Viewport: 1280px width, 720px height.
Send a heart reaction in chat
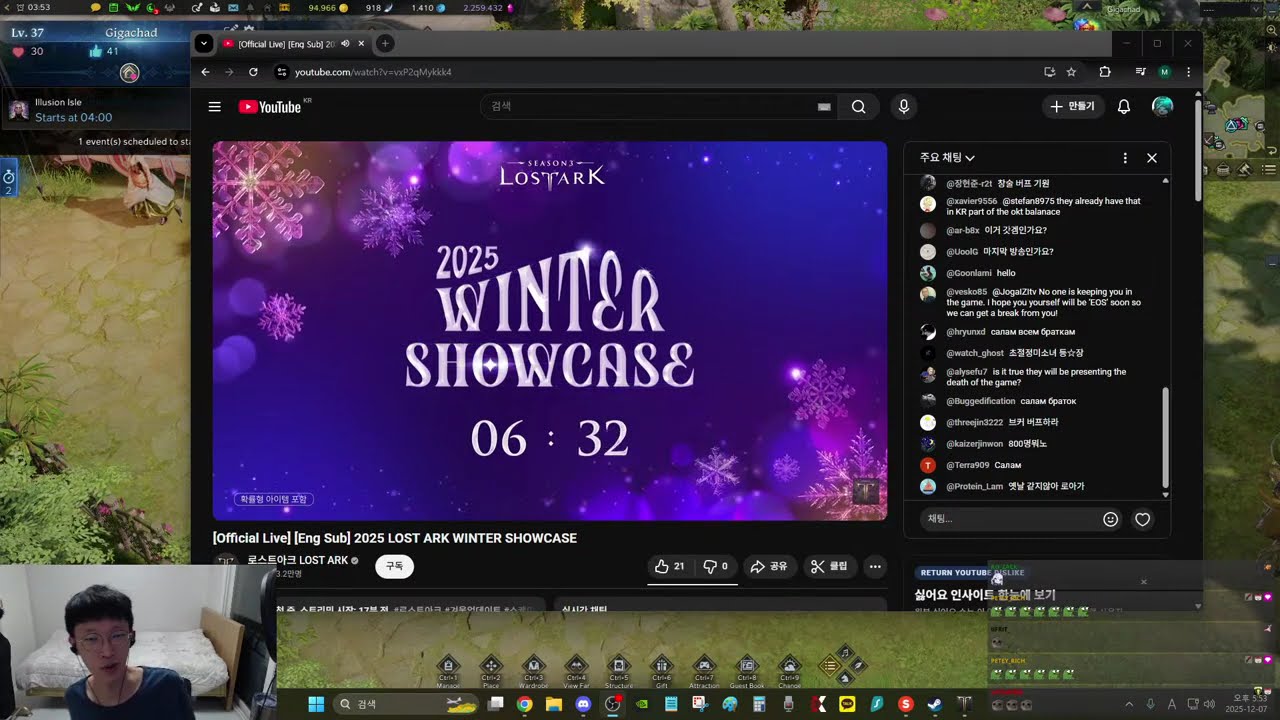pyautogui.click(x=1143, y=519)
